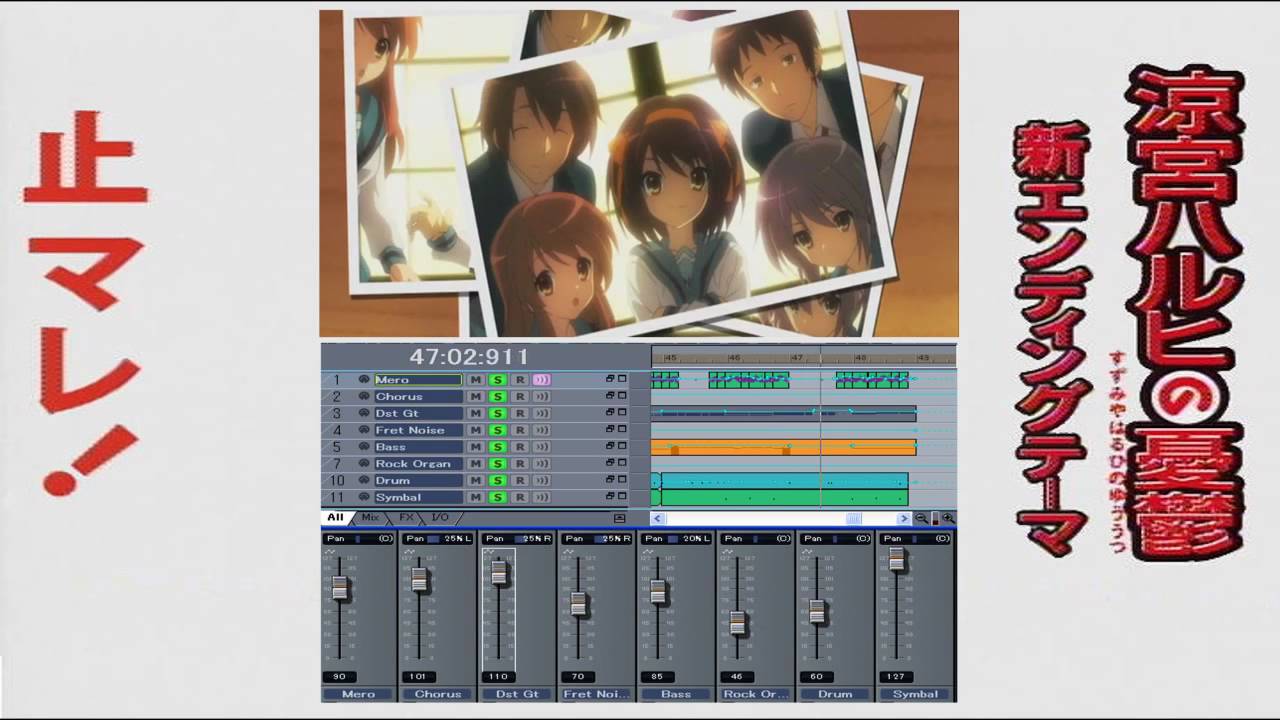Click the MIDI track icon beside Chorus
Screen dimensions: 1280x720
click(x=364, y=397)
